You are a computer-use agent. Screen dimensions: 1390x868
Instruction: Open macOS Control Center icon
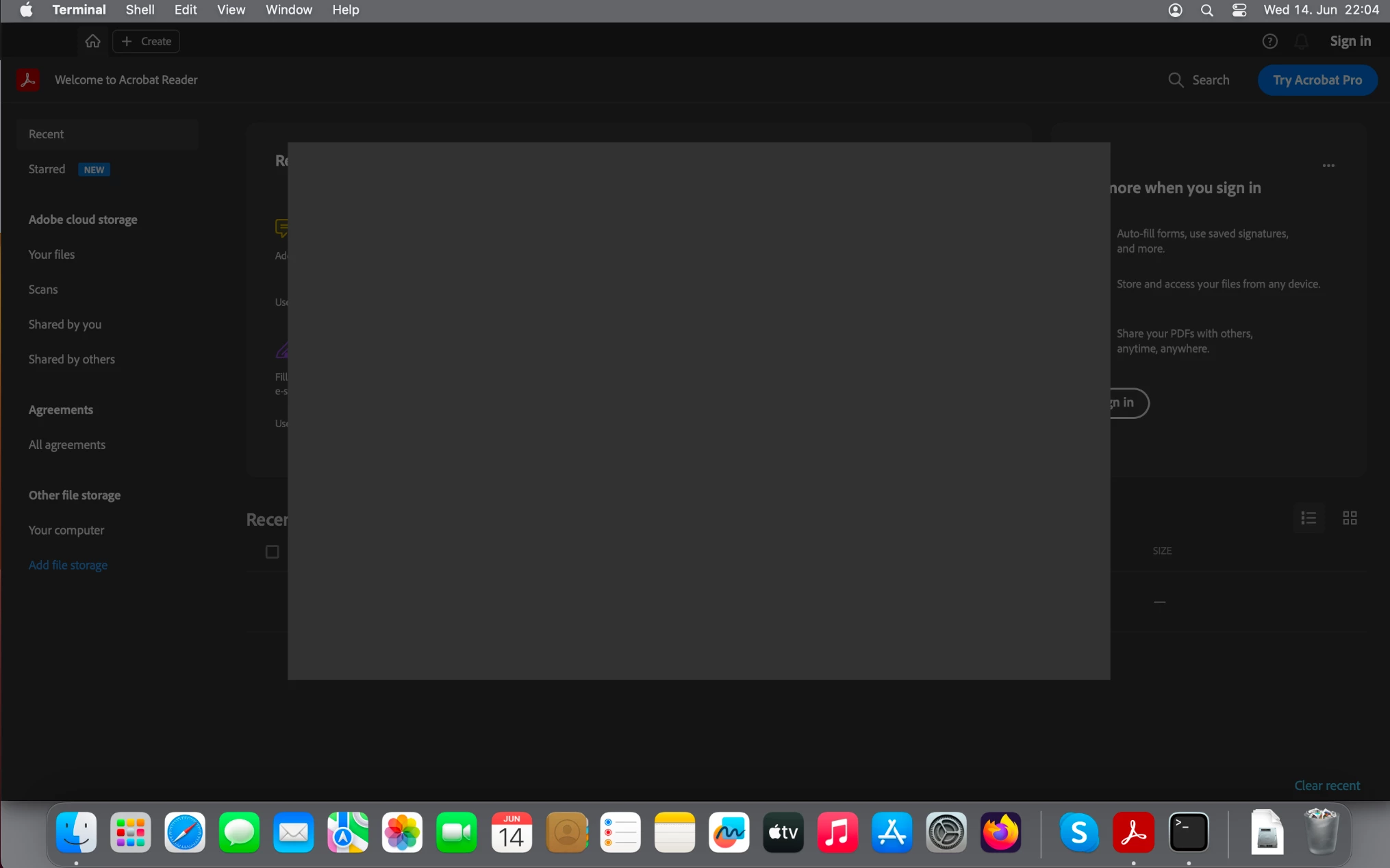point(1239,10)
